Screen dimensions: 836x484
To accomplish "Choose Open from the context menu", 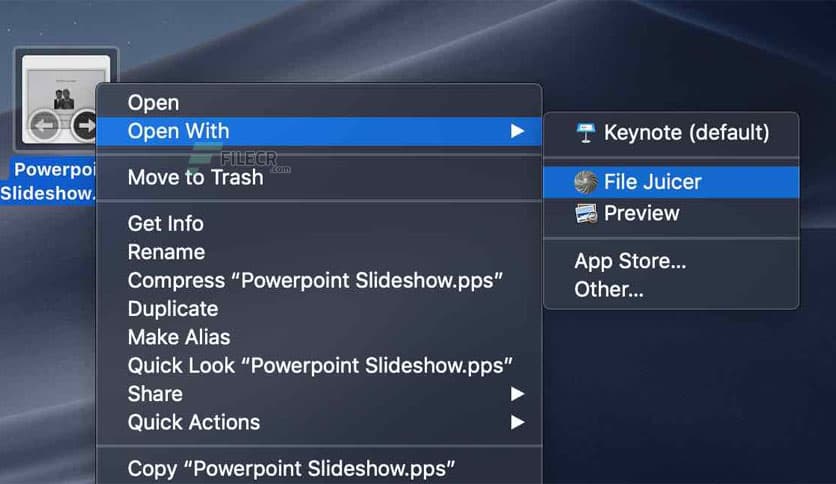I will (x=319, y=103).
